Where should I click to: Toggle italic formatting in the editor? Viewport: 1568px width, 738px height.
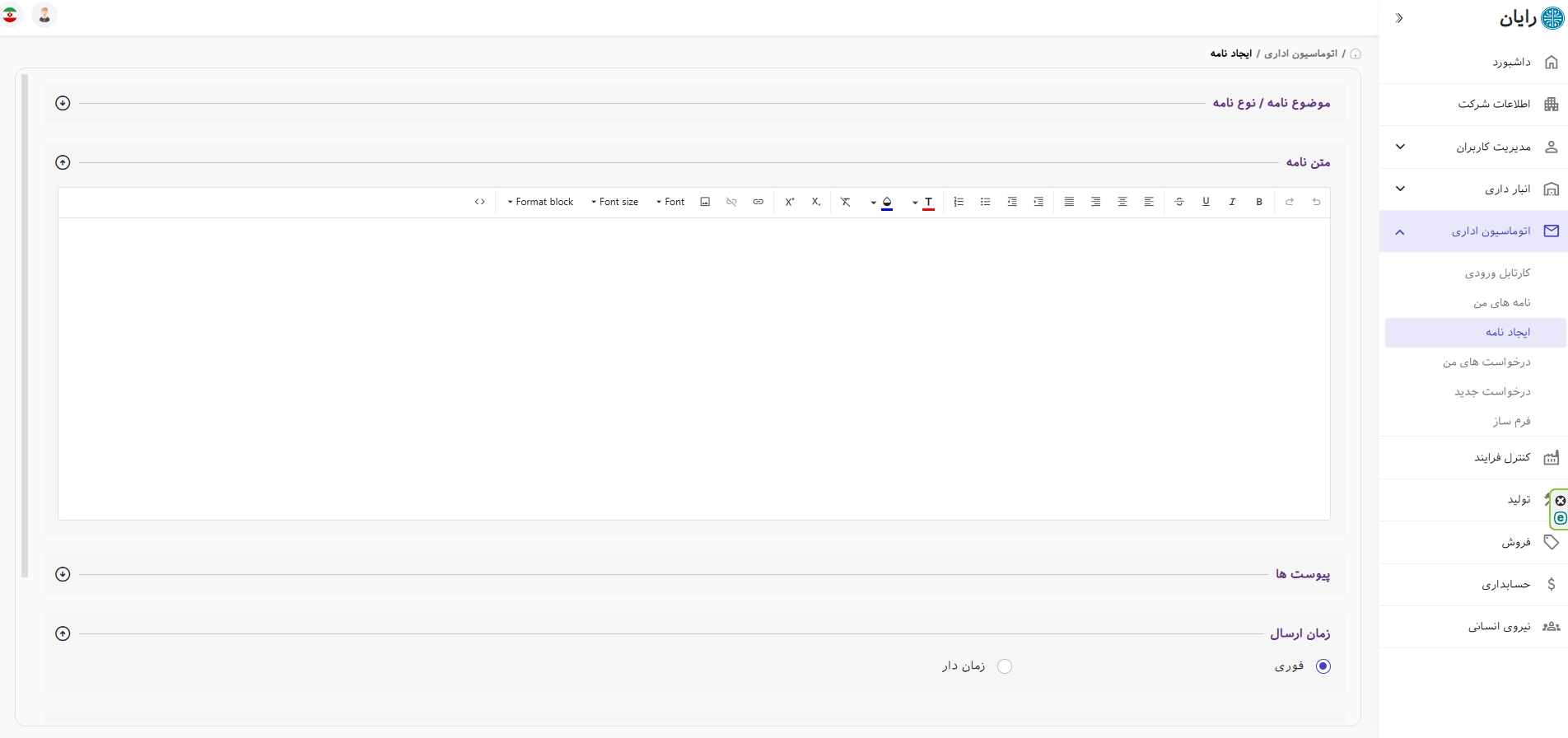coord(1232,202)
